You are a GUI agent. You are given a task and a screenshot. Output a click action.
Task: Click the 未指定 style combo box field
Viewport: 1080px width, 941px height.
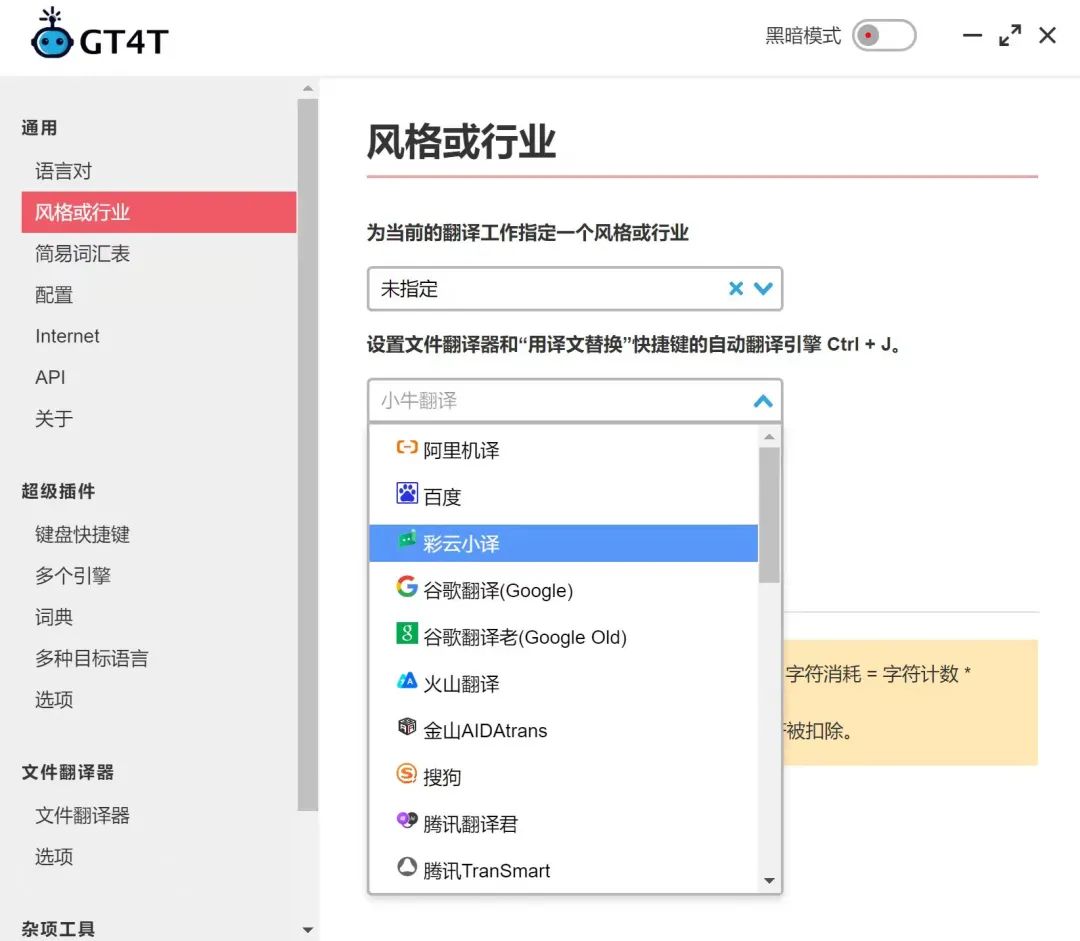[x=574, y=289]
